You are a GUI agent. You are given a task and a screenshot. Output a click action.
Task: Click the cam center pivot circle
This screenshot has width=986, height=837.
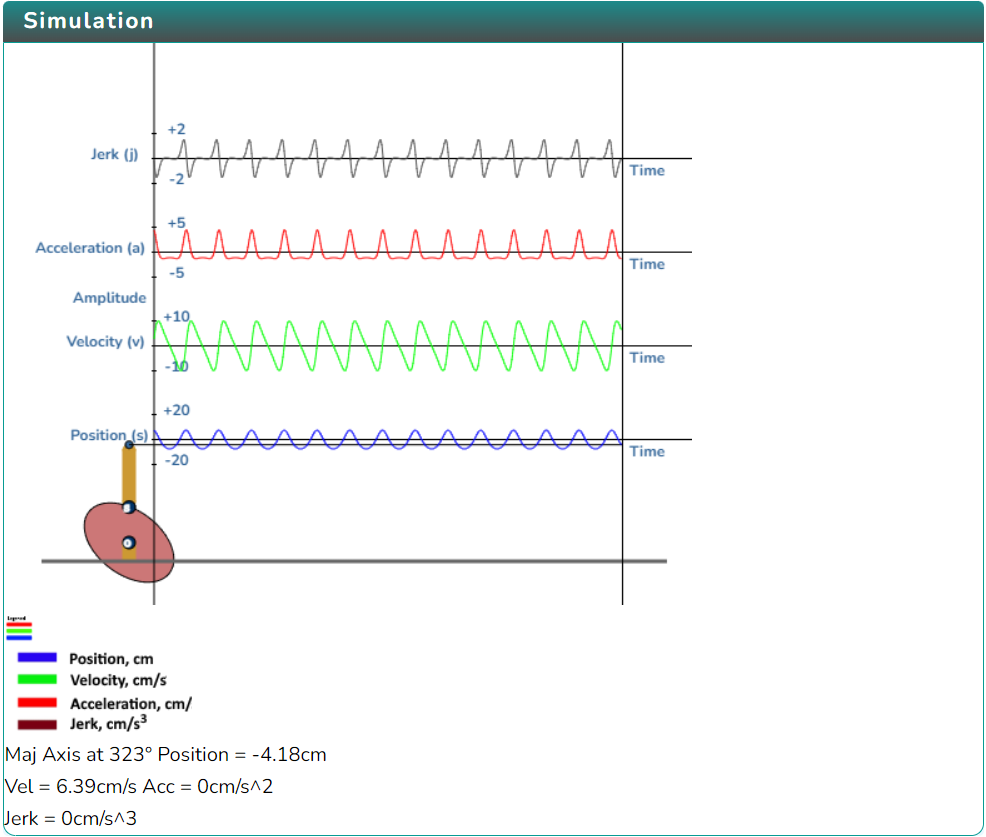pos(128,543)
